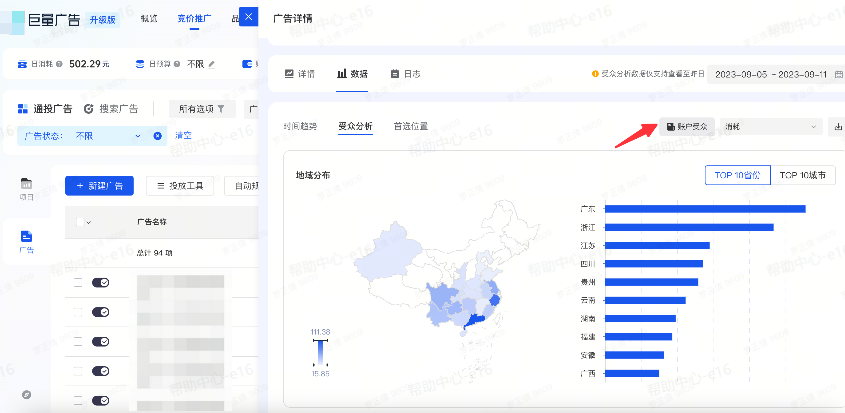Click the 投放工具 button

coord(180,186)
